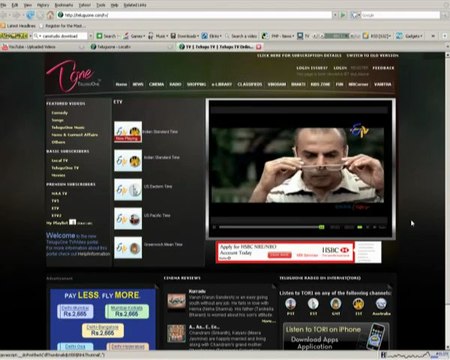Open the CINEMA navigation link
The image size is (450, 360).
(156, 84)
